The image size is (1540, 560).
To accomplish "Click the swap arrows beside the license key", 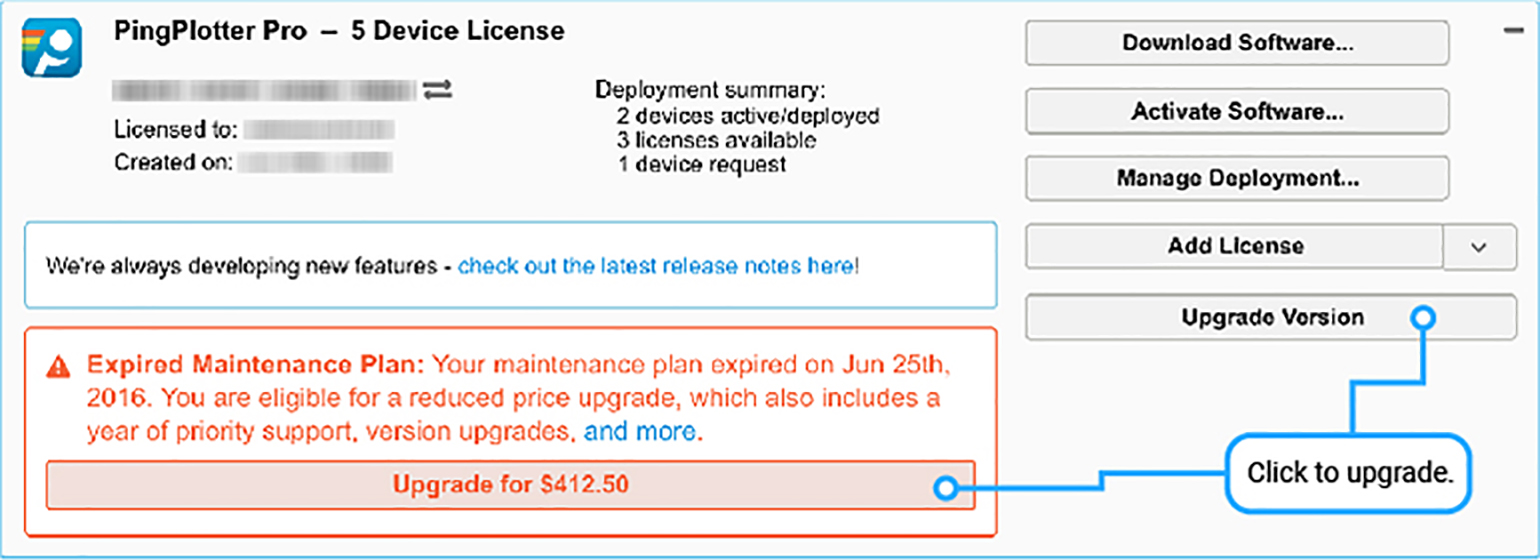I will click(437, 90).
